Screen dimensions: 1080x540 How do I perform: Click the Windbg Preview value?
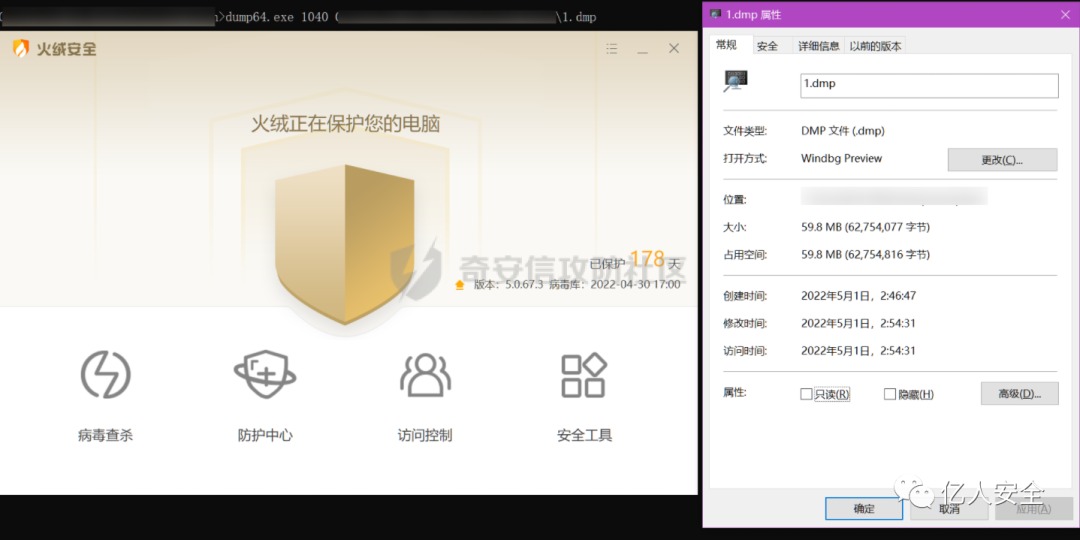click(842, 158)
